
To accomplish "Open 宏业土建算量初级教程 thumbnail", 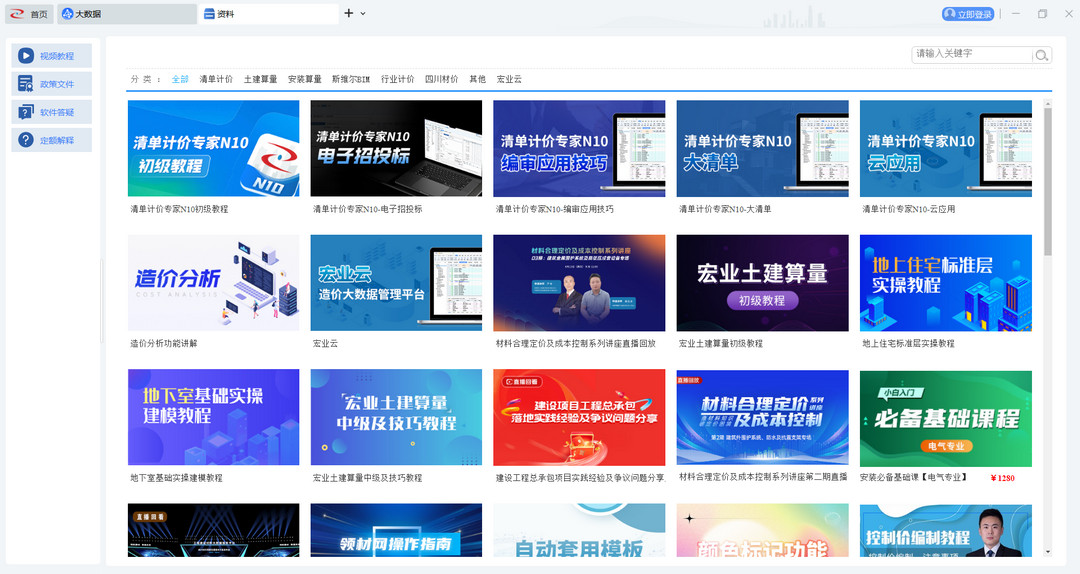I will click(x=762, y=283).
